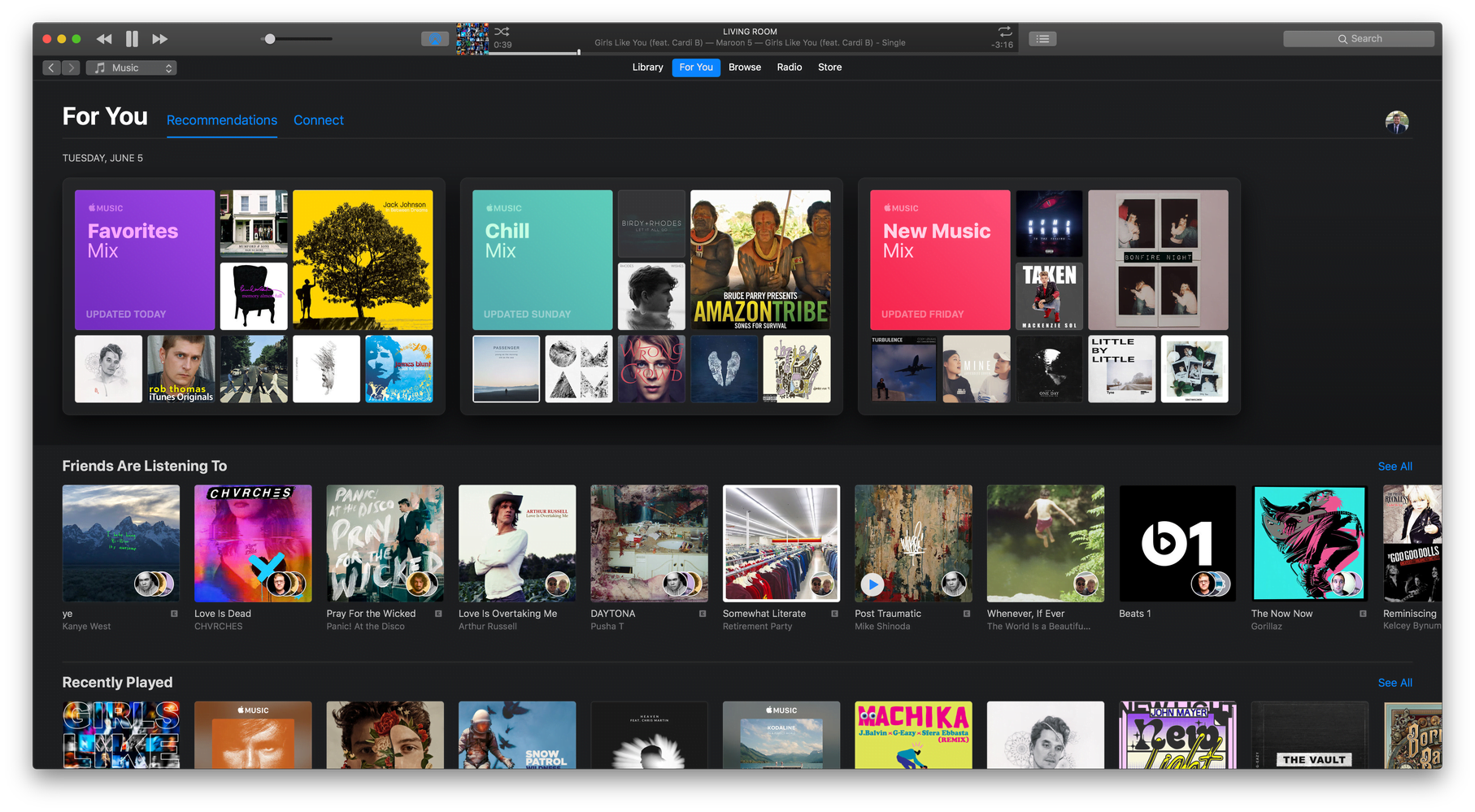Click the forward navigation arrow
This screenshot has height=812, width=1475.
(72, 67)
